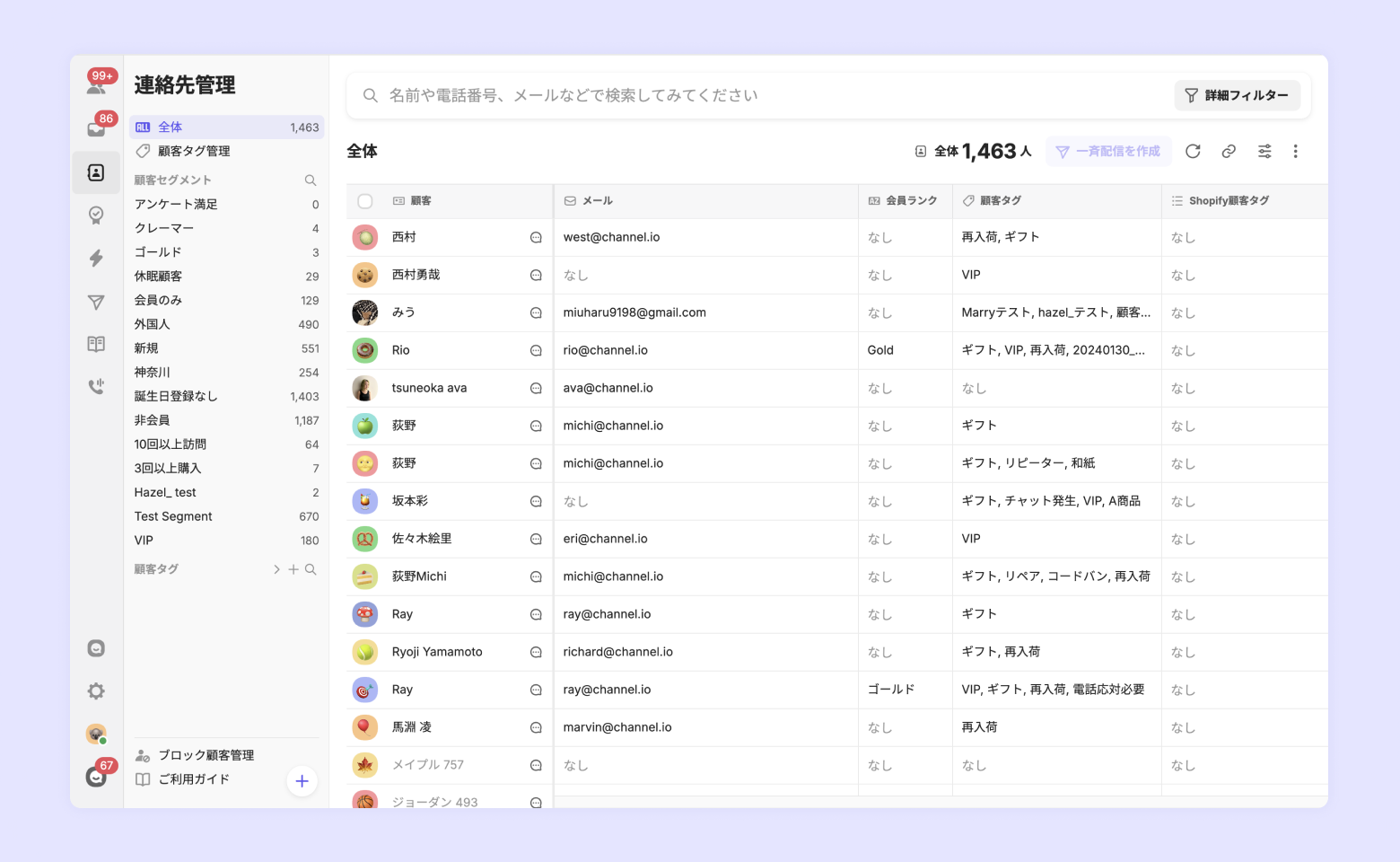Open the funnel marketing sidebar icon
This screenshot has width=1400, height=862.
96,303
